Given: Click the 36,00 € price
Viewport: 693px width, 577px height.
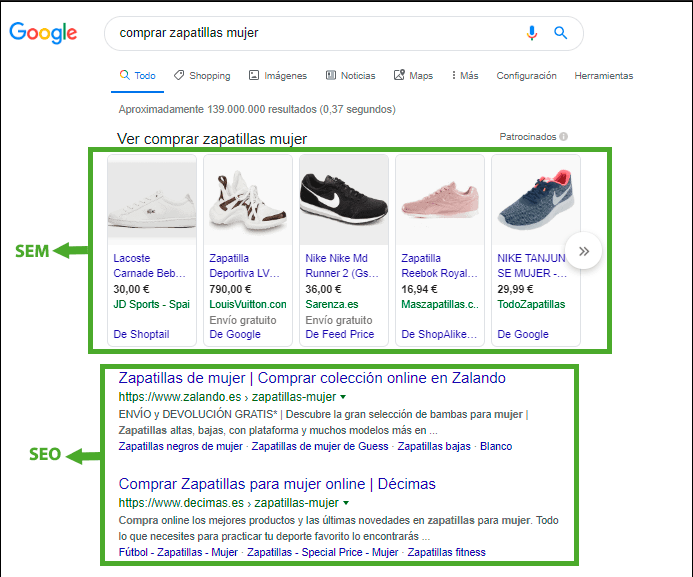Looking at the screenshot, I should pos(323,289).
